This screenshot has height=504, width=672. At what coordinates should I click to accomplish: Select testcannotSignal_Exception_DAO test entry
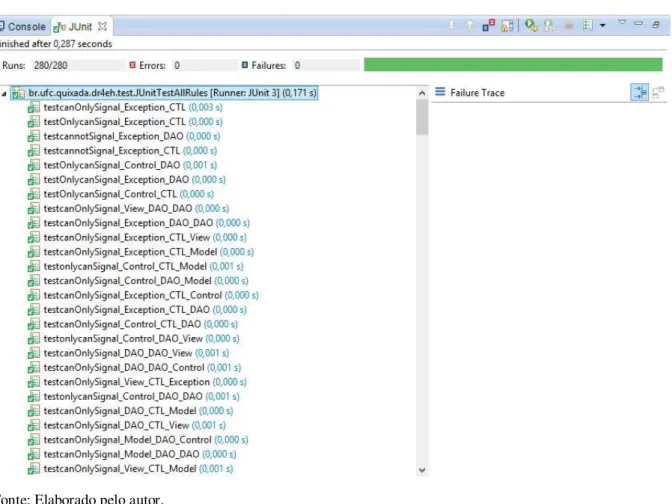(x=113, y=136)
